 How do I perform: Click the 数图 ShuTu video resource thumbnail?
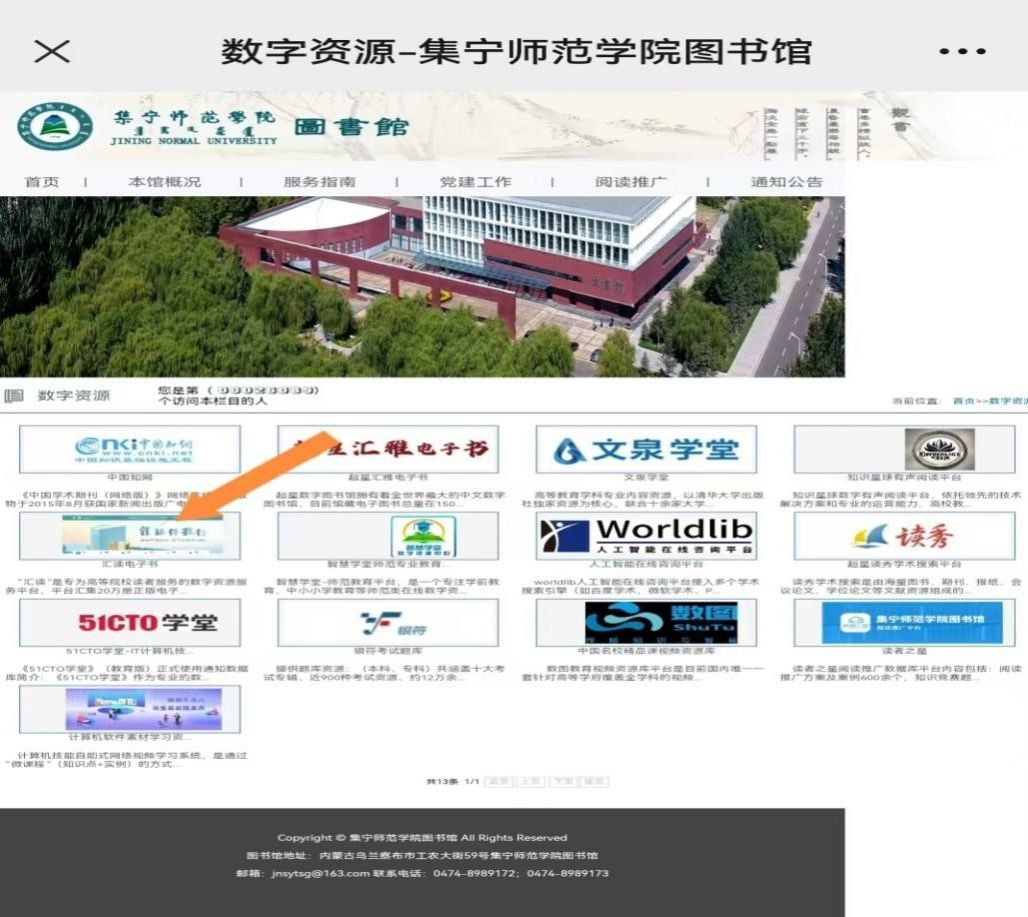[646, 623]
